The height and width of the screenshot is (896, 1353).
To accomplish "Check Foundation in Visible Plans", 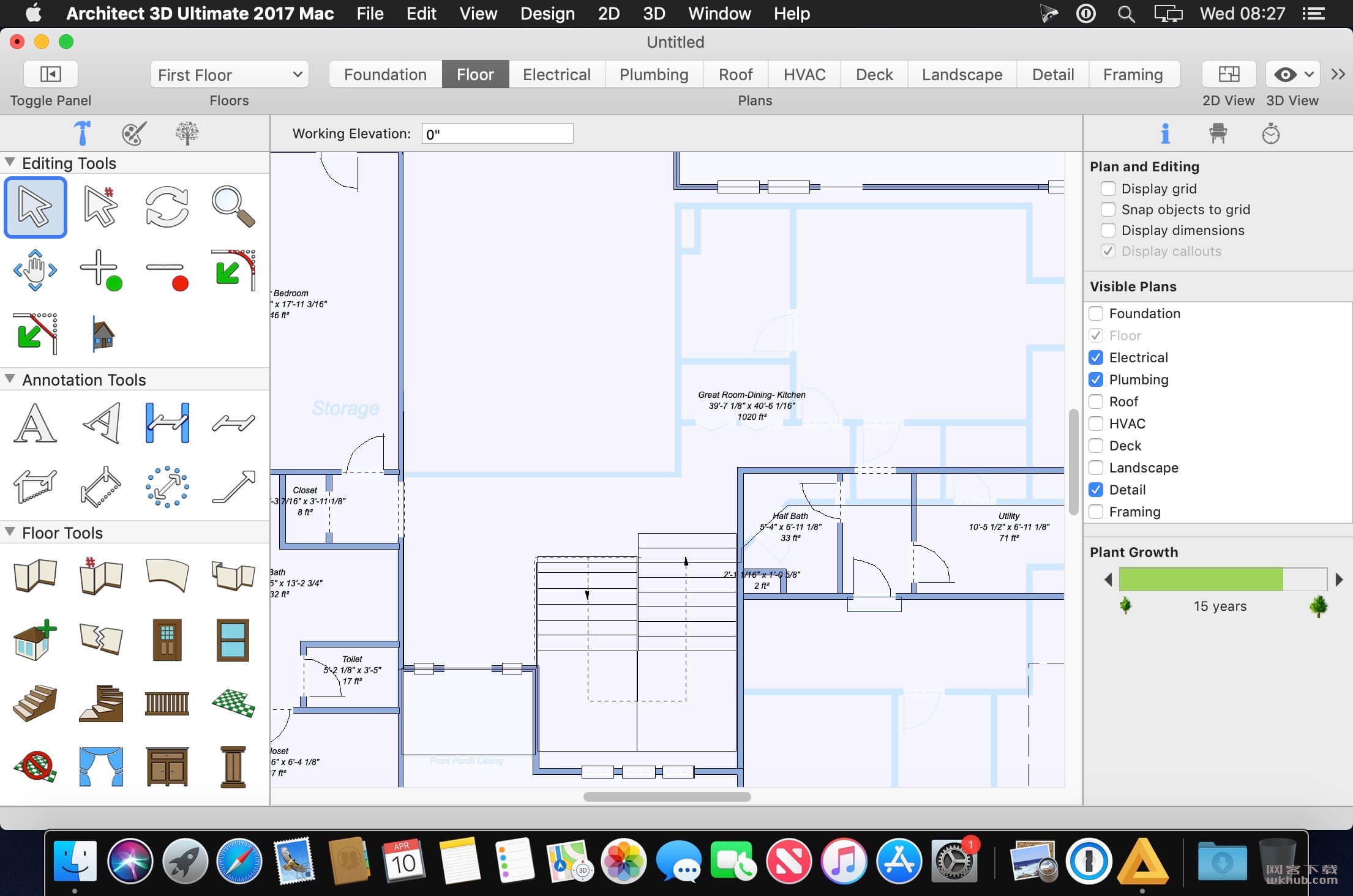I will (1096, 313).
